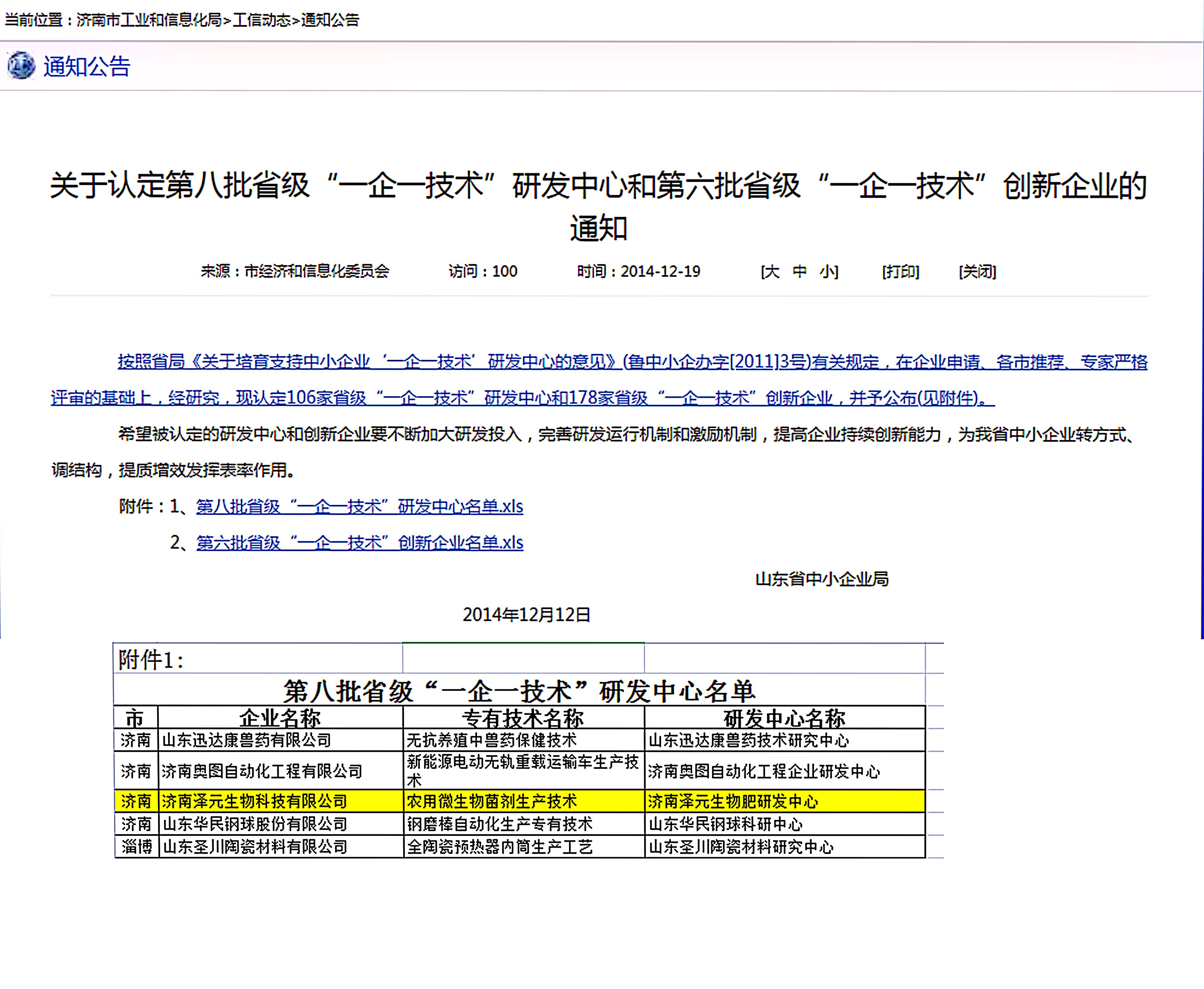Click the 企业名称 column header
The height and width of the screenshot is (989, 1204).
280,718
